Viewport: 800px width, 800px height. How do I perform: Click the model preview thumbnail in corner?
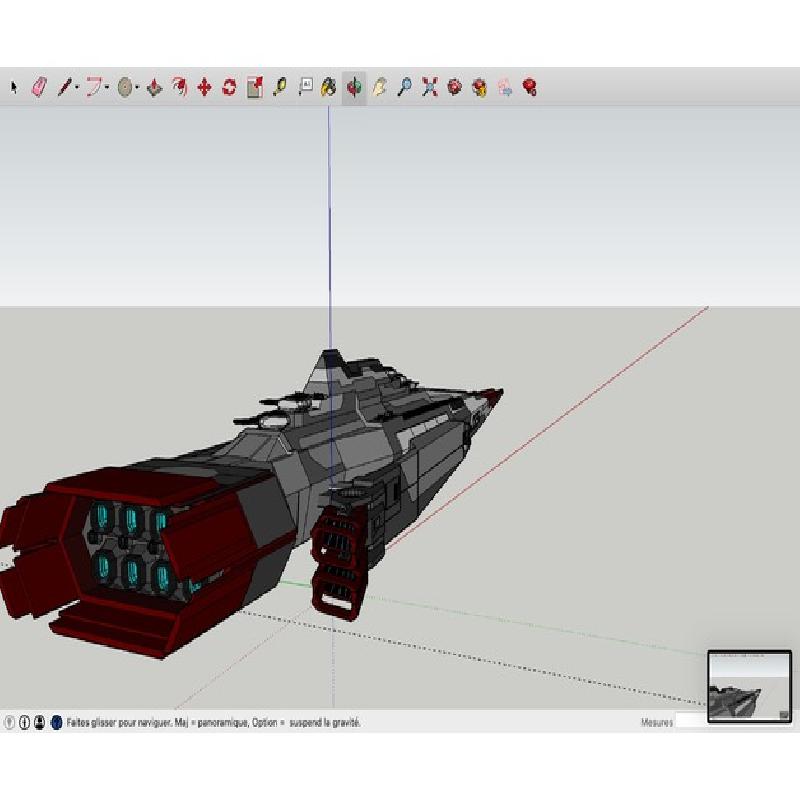[x=749, y=686]
